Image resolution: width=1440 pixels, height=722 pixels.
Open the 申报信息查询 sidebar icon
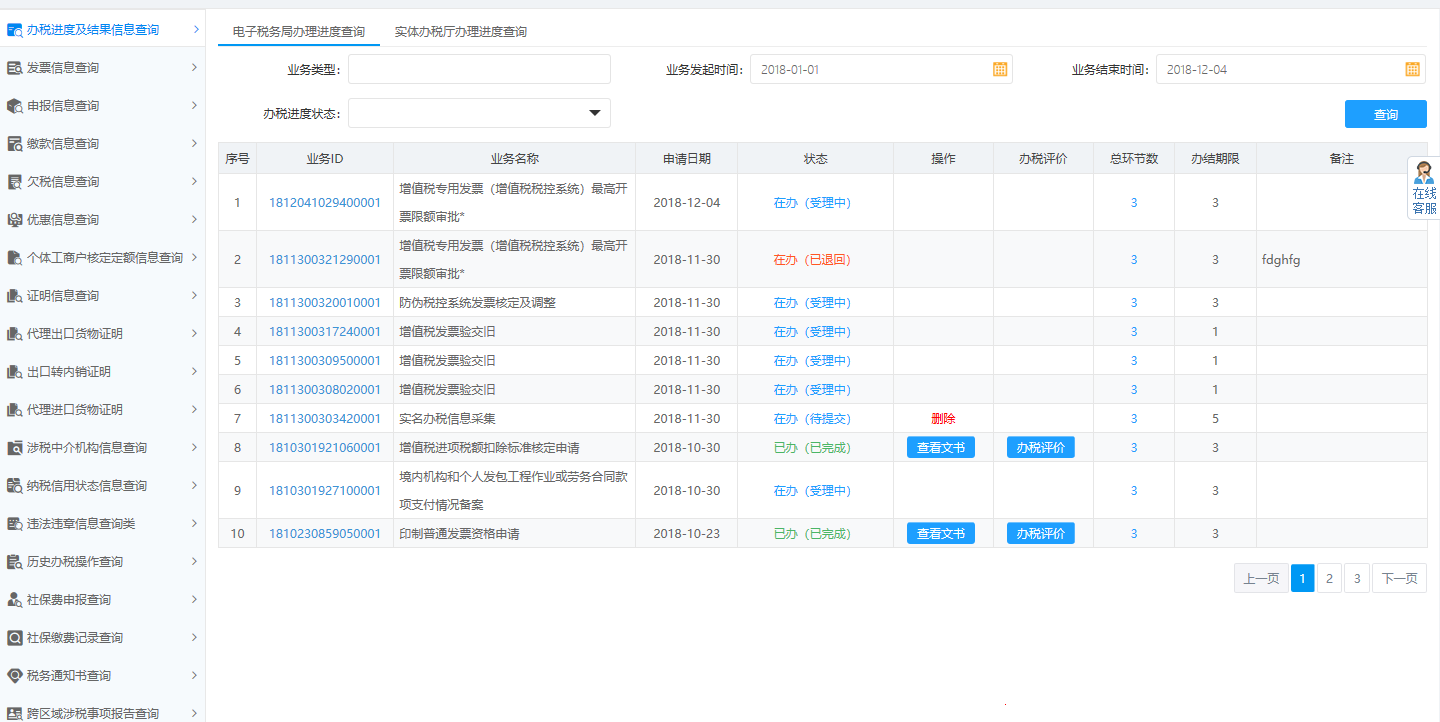14,105
